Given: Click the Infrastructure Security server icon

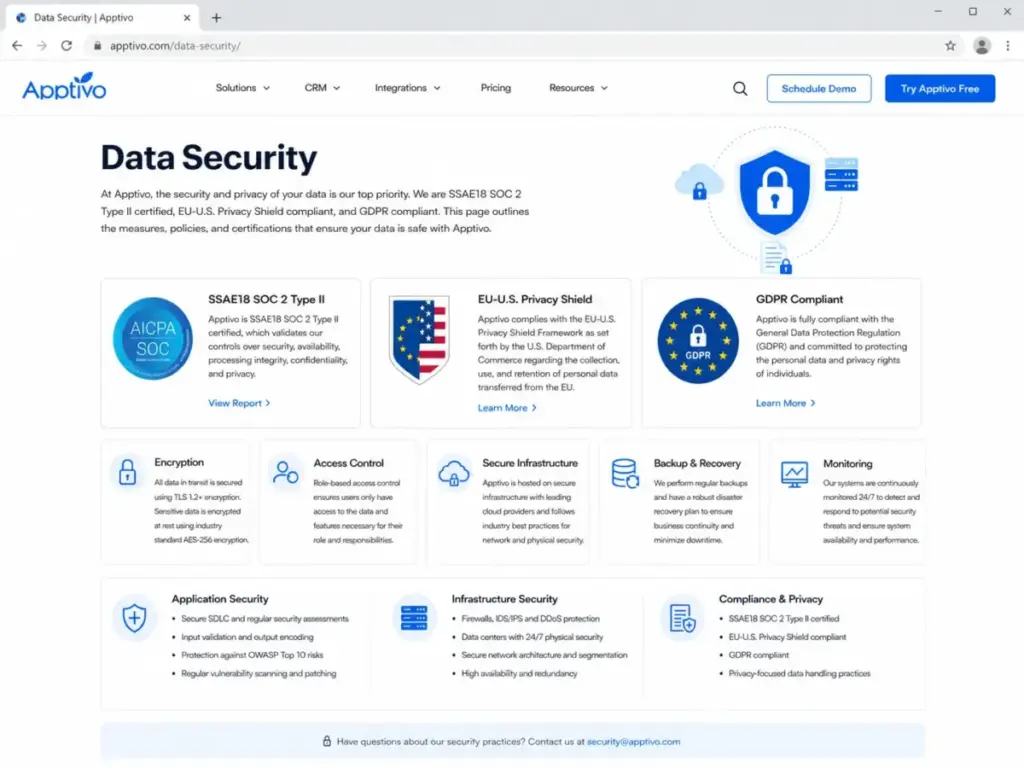Looking at the screenshot, I should tap(414, 617).
